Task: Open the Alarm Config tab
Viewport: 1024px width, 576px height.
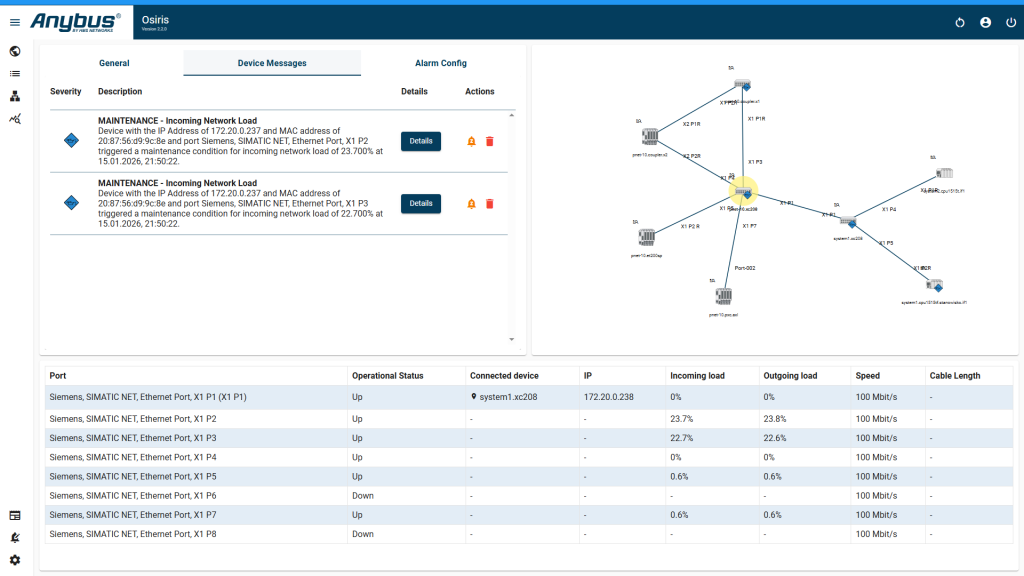Action: pyautogui.click(x=441, y=63)
